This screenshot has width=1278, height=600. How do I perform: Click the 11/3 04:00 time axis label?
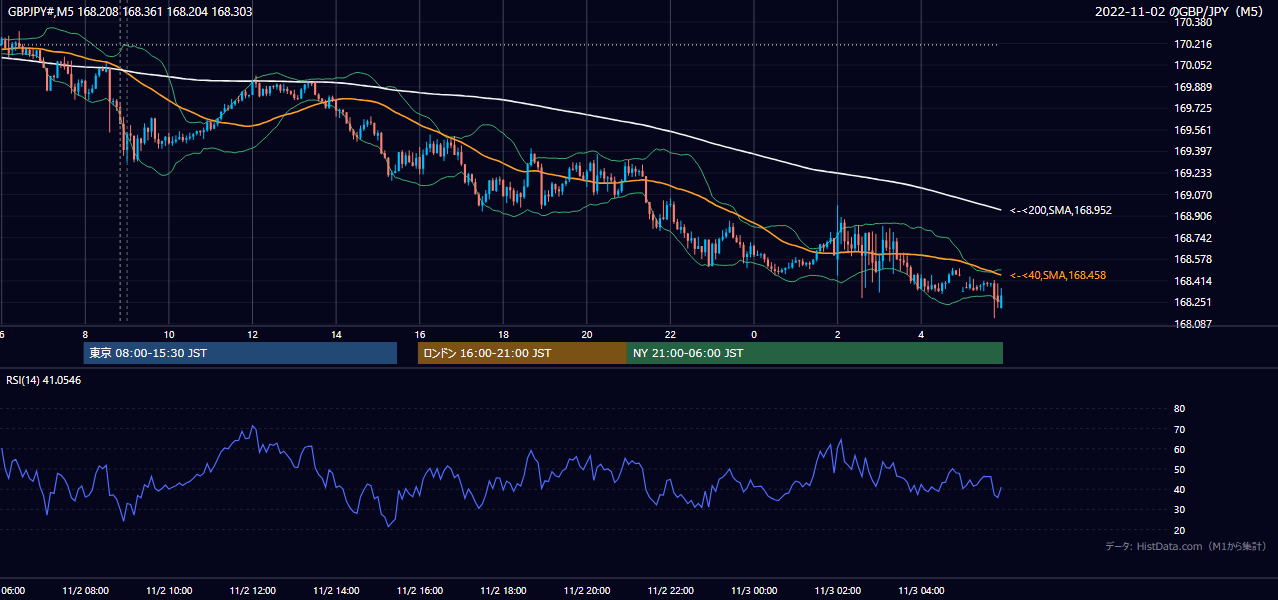[921, 590]
